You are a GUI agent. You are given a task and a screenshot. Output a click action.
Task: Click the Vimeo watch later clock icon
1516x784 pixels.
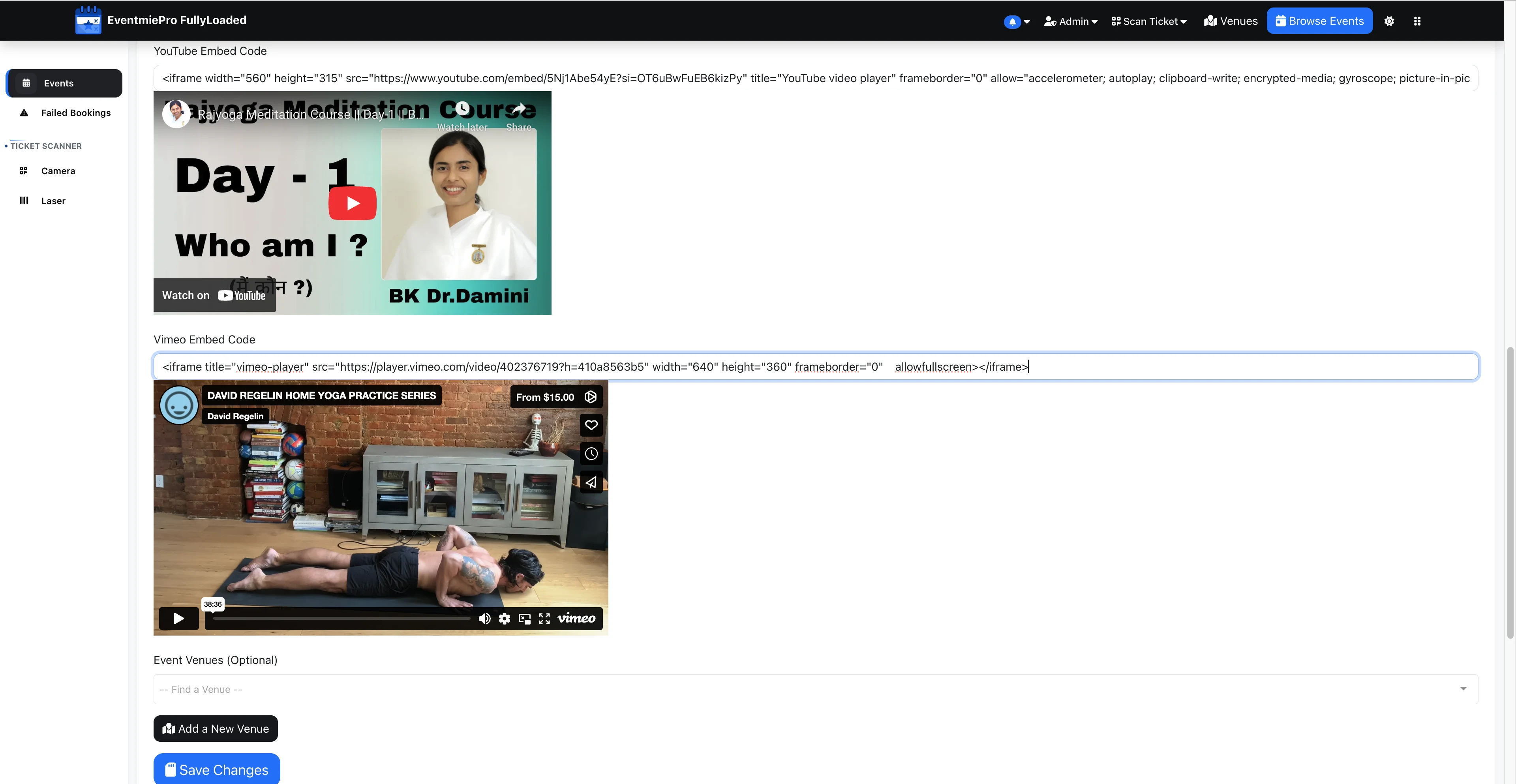point(591,454)
